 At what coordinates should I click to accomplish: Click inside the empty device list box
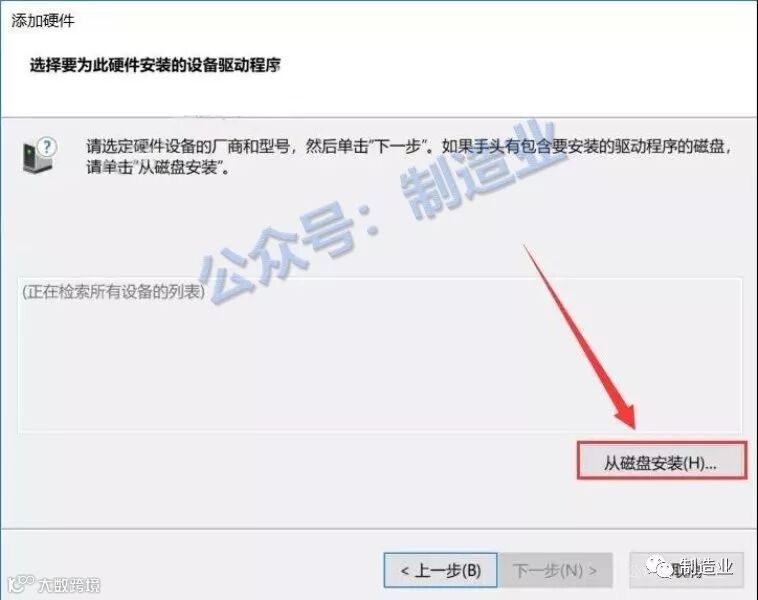tap(379, 355)
